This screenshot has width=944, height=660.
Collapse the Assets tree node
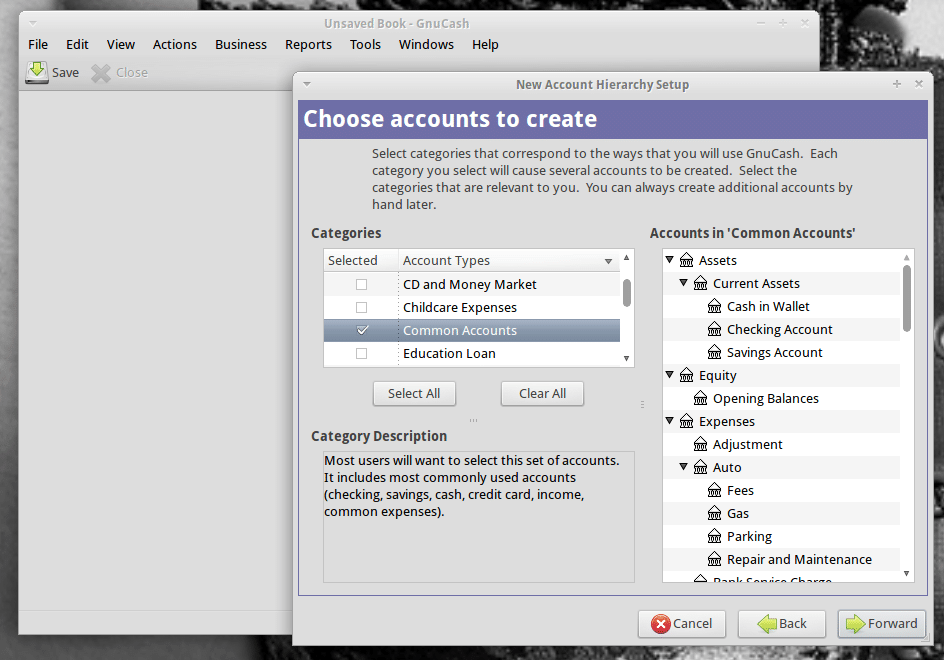670,261
